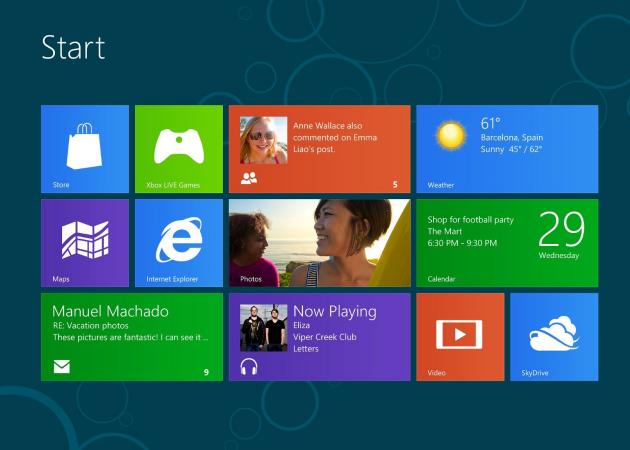Click Anne Wallace's profile photo

pos(263,140)
